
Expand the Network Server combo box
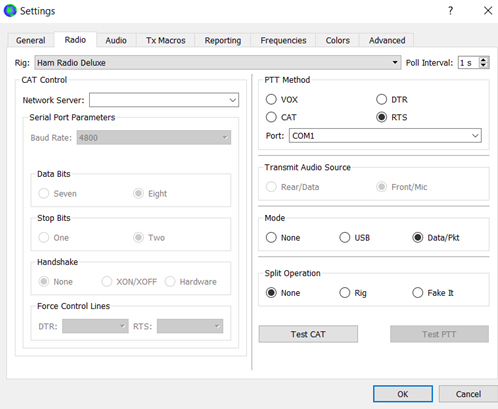(x=233, y=100)
